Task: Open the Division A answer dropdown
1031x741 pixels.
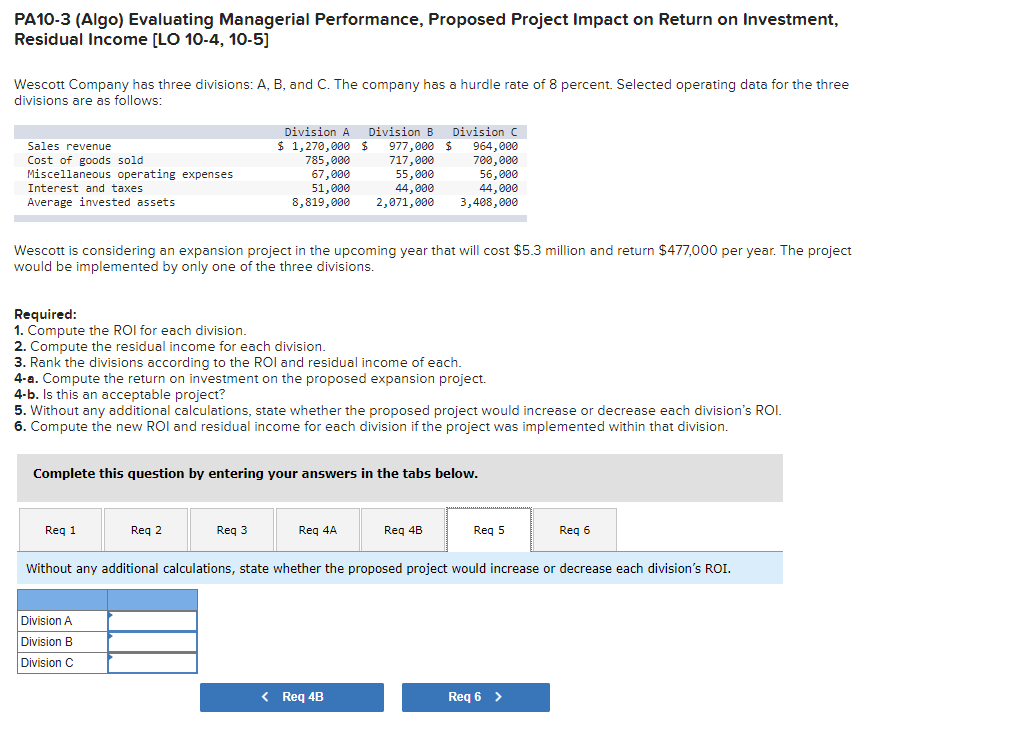Action: (x=153, y=621)
